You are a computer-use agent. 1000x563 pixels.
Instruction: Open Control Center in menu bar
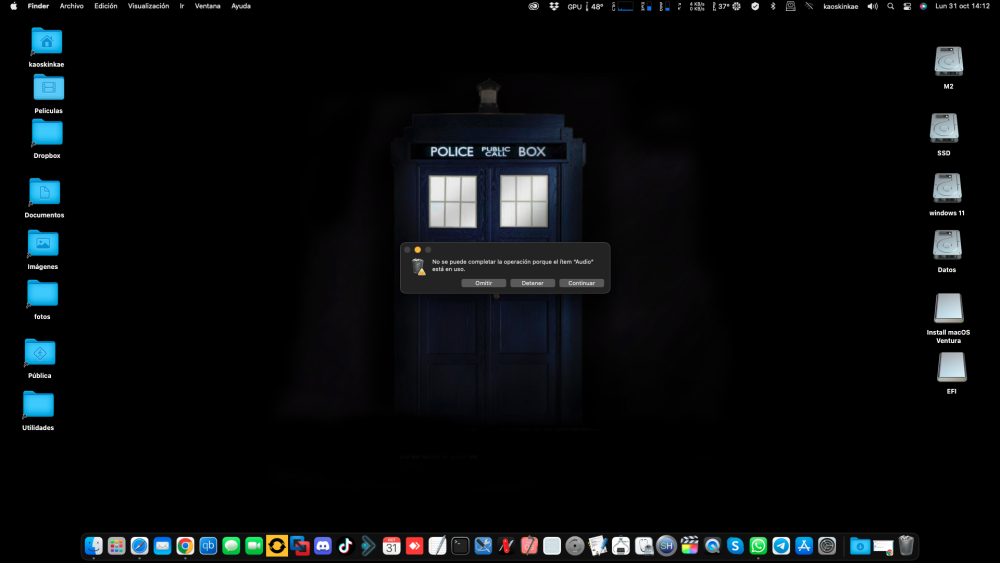click(x=907, y=6)
